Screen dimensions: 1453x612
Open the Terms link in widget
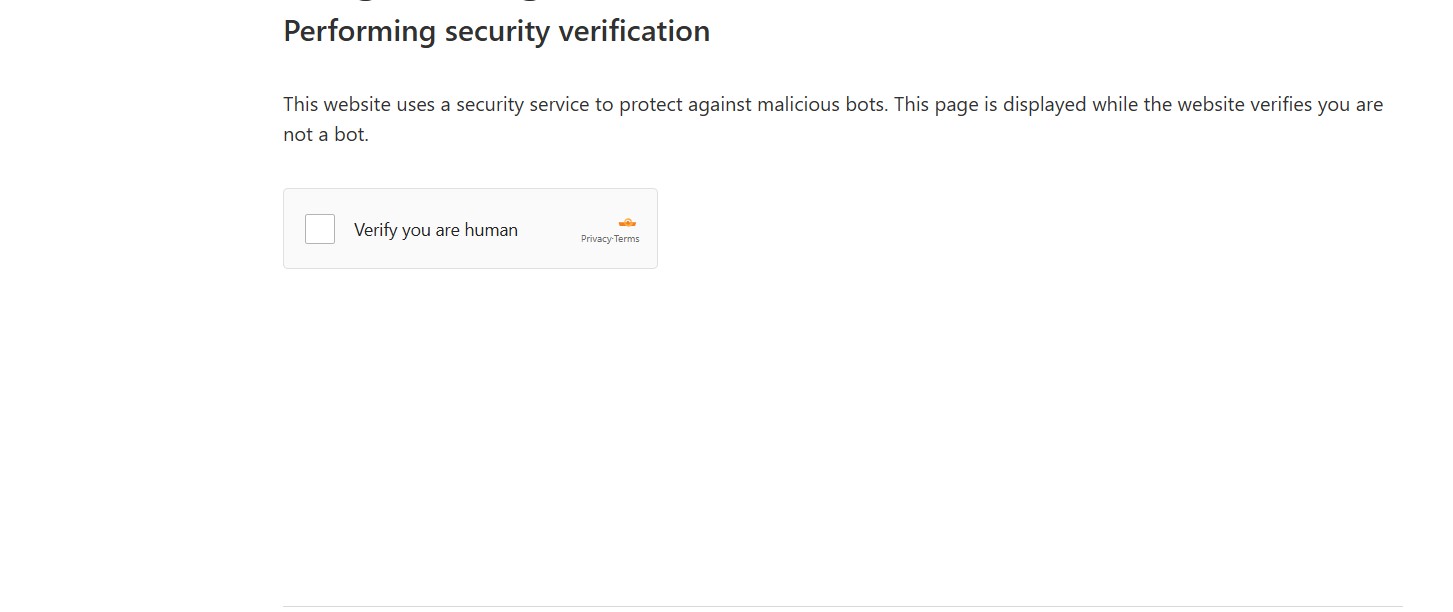[627, 239]
